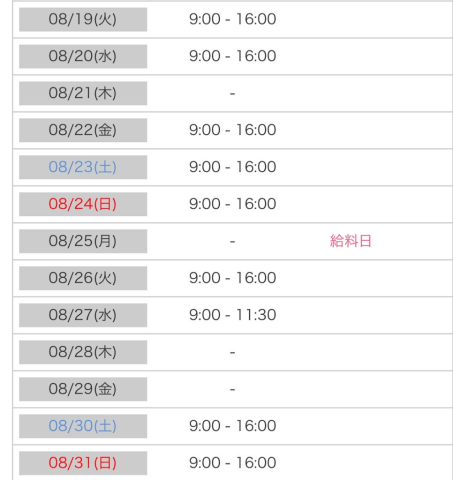Select the blue 08/23(土) Saturday label
The image size is (453, 480).
[x=83, y=167]
